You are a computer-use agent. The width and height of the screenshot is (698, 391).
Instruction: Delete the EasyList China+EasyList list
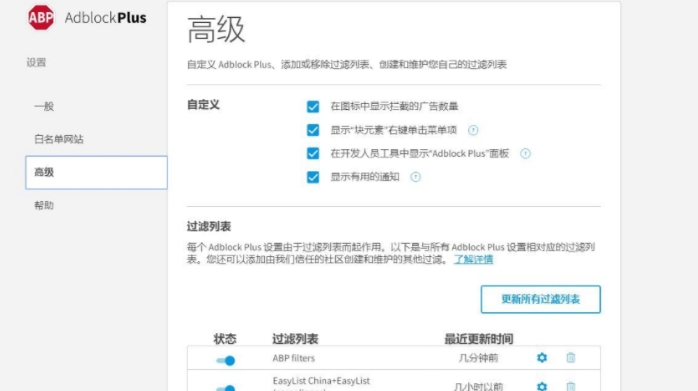point(571,386)
